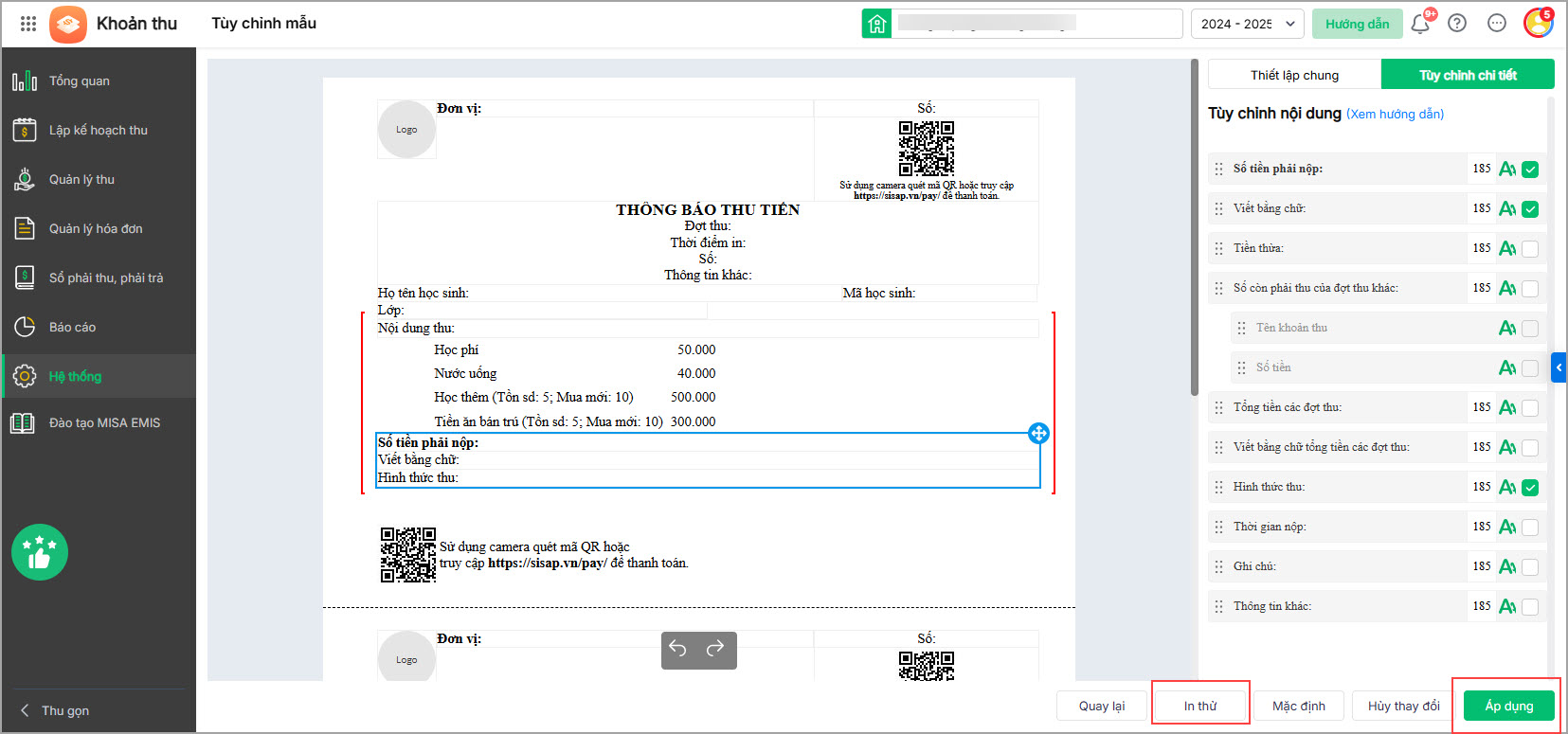1568x734 pixels.
Task: Open the help question mark icon
Action: (x=1457, y=24)
